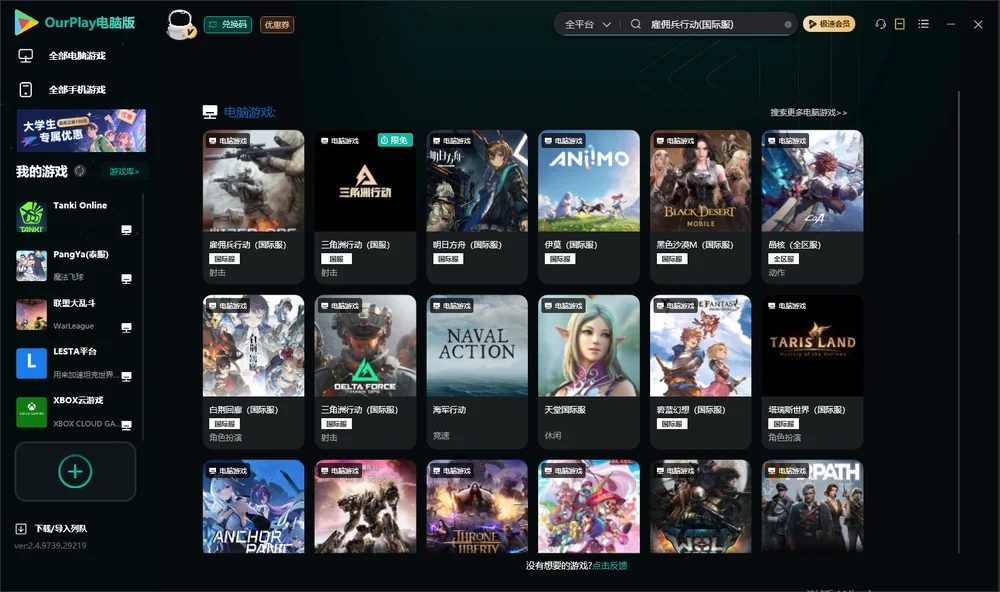Click the refresh icon beside 我的游戏
1000x592 pixels.
[80, 171]
